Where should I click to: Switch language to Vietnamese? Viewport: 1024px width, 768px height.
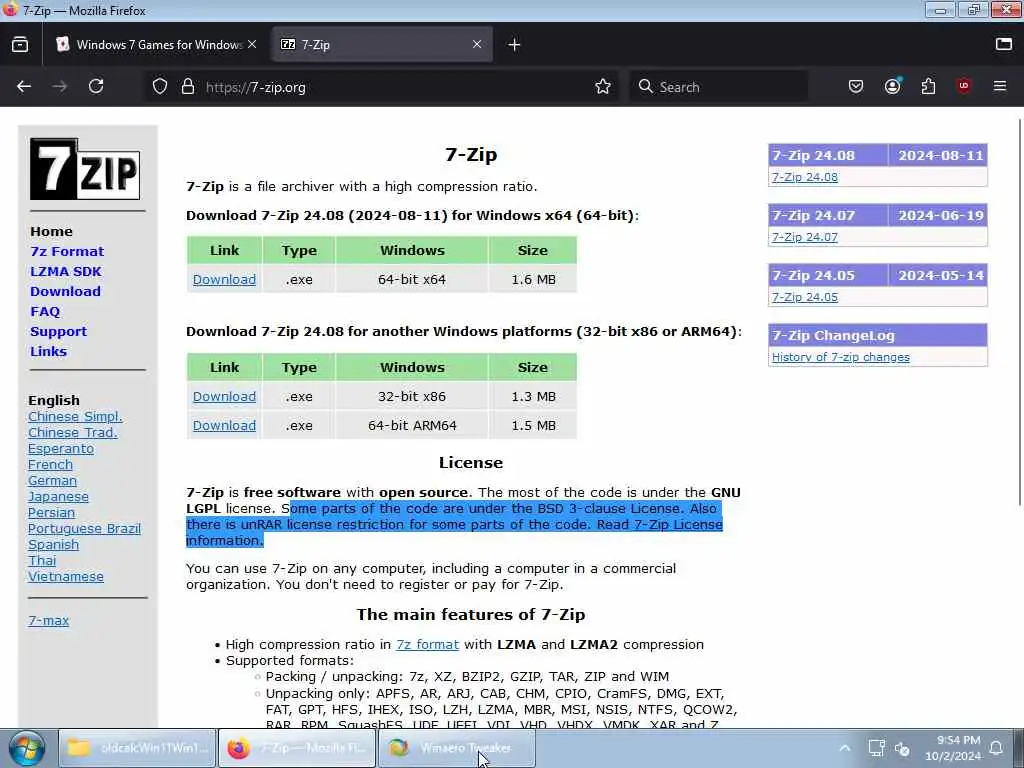click(65, 577)
